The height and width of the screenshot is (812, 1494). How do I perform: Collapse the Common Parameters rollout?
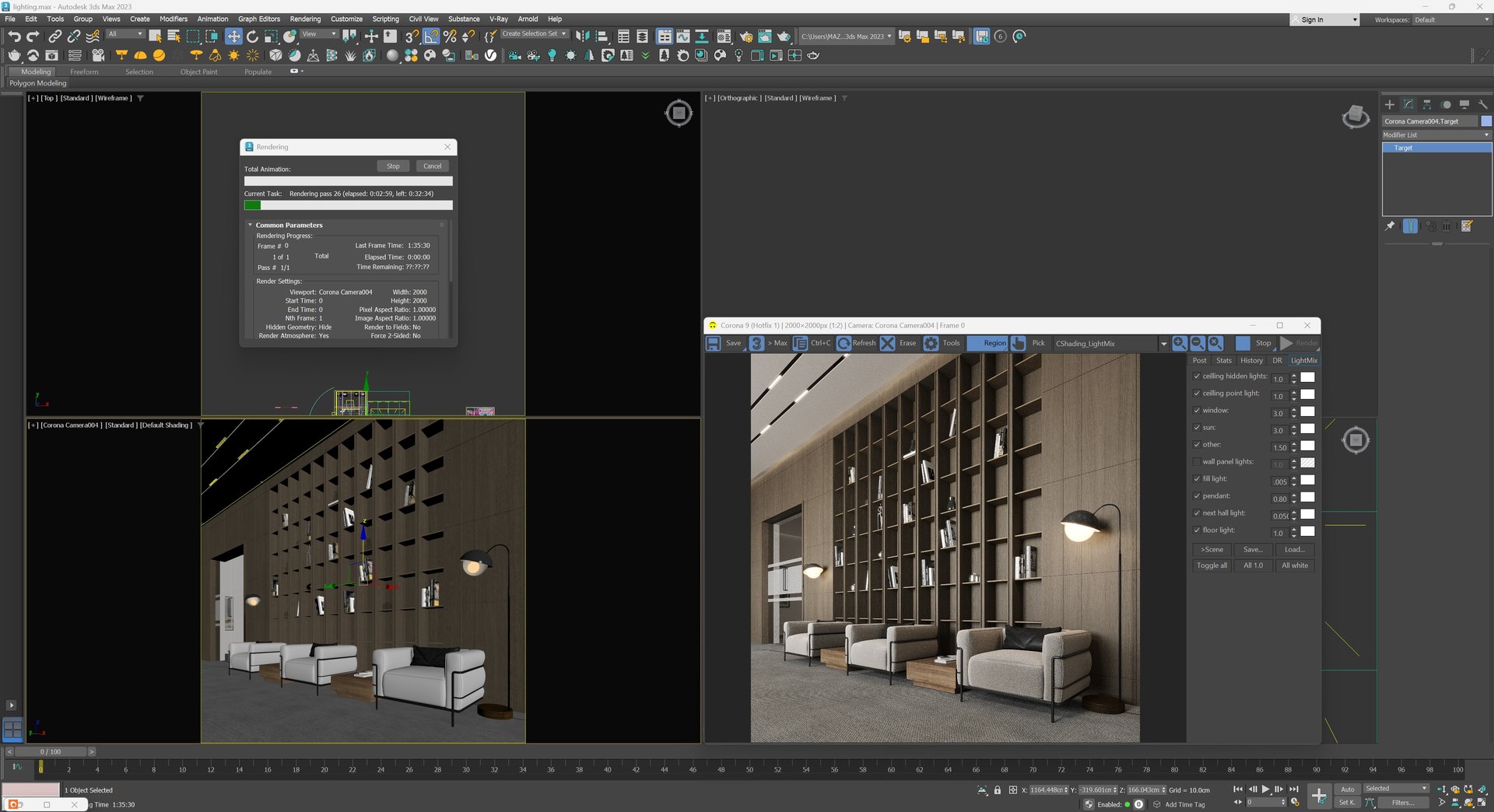pos(251,226)
